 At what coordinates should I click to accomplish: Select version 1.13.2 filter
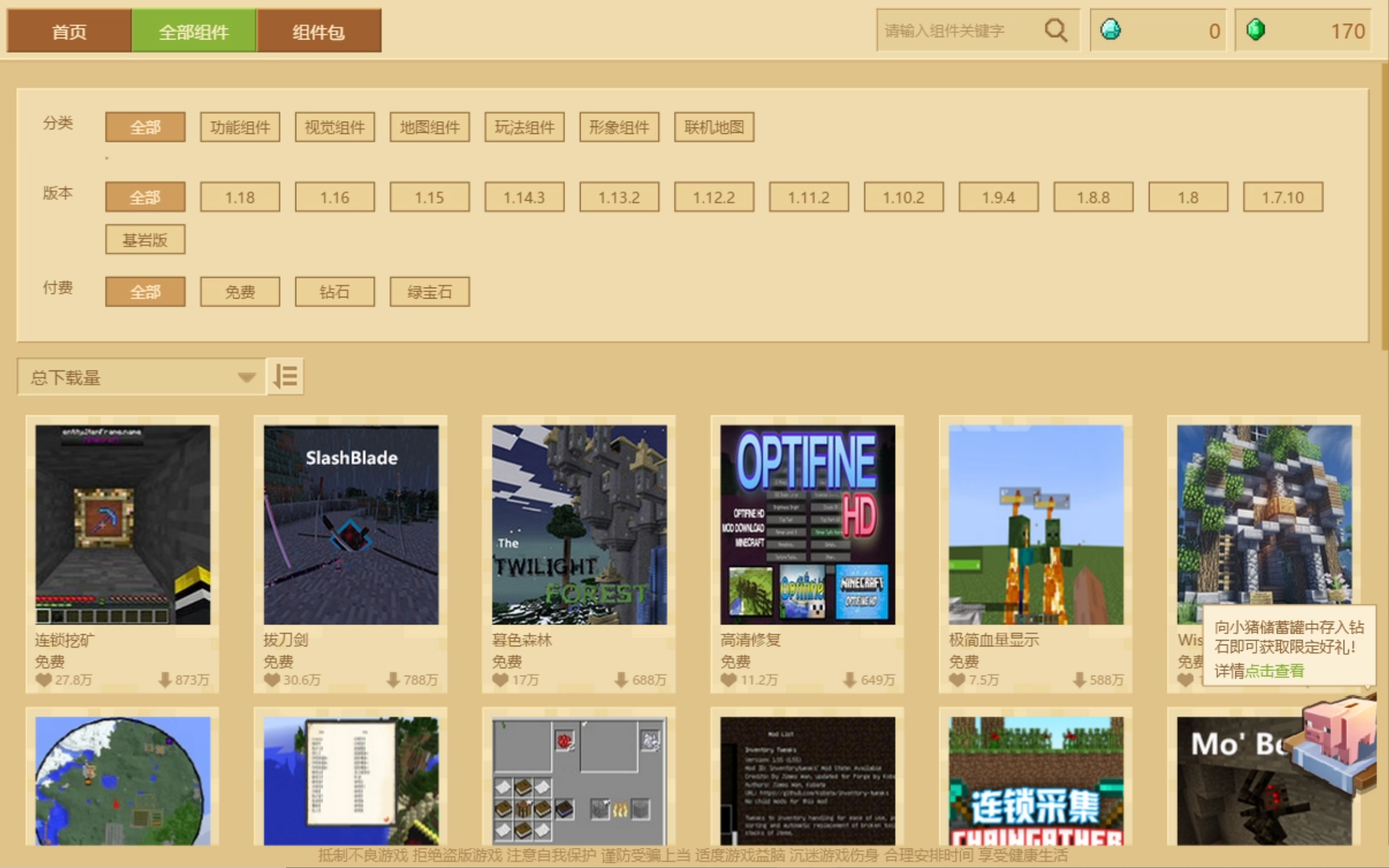tap(619, 197)
